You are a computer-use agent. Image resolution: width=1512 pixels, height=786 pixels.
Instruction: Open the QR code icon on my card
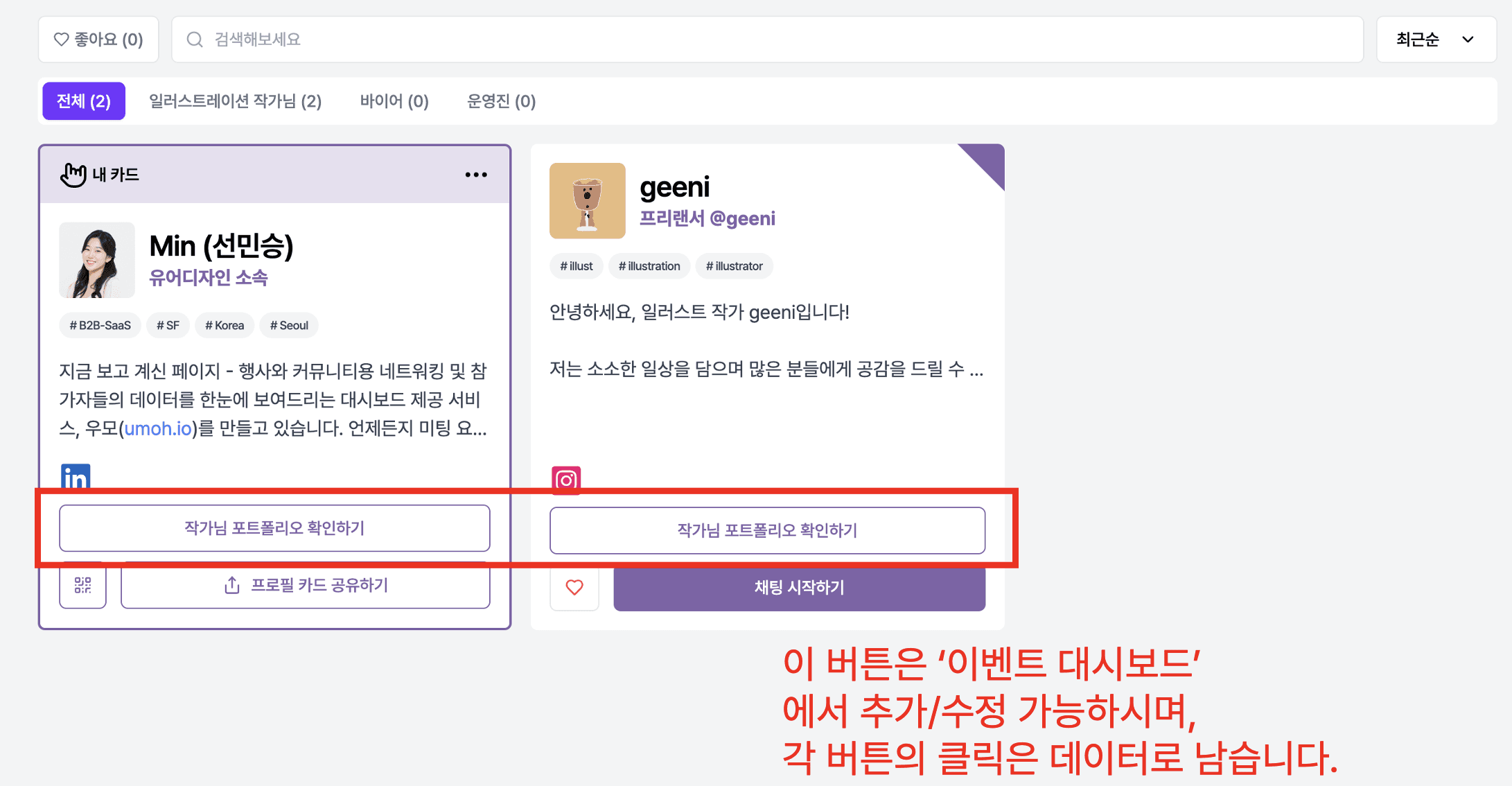pyautogui.click(x=82, y=586)
